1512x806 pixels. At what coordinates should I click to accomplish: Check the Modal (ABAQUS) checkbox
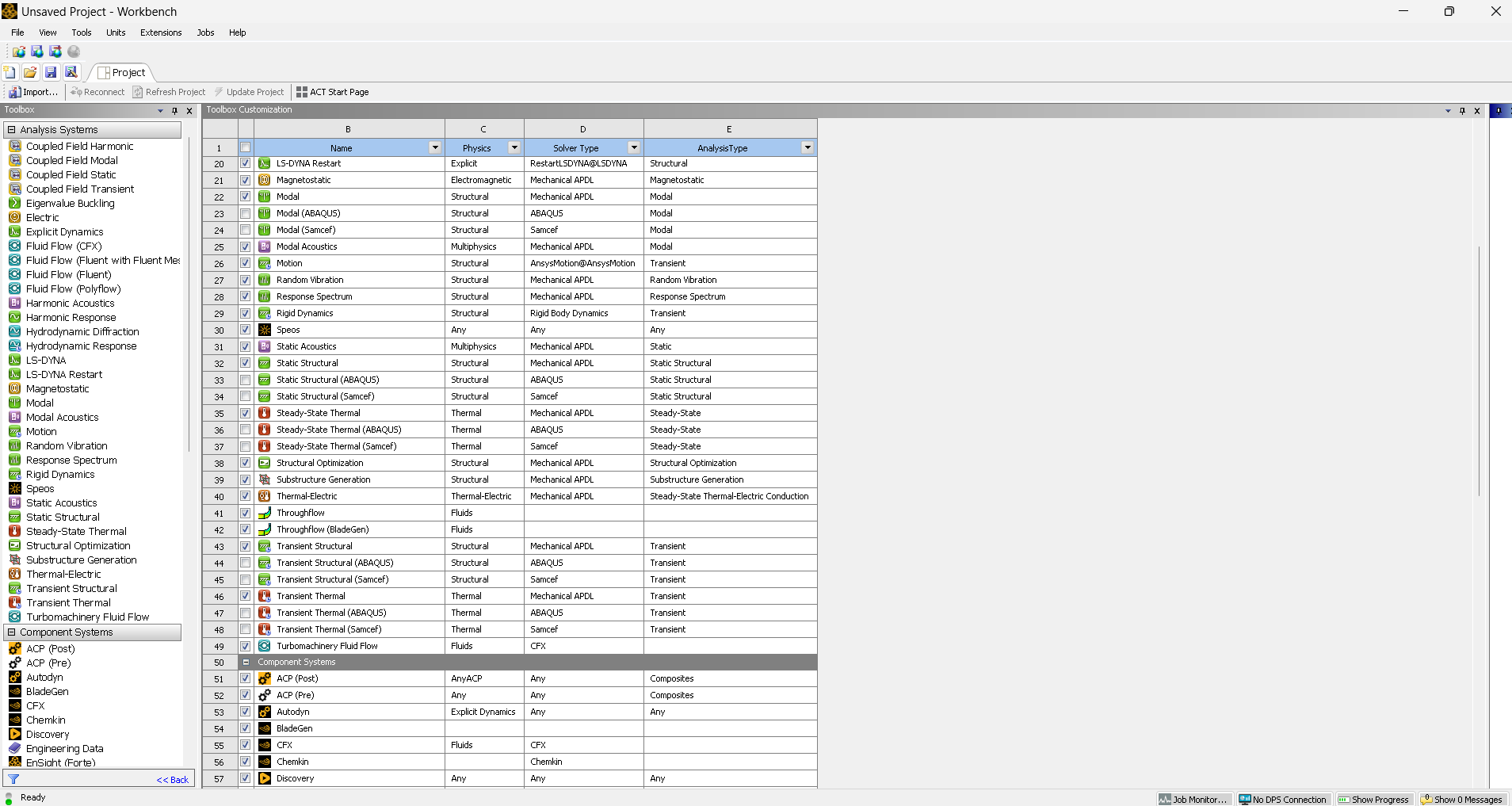click(x=246, y=213)
